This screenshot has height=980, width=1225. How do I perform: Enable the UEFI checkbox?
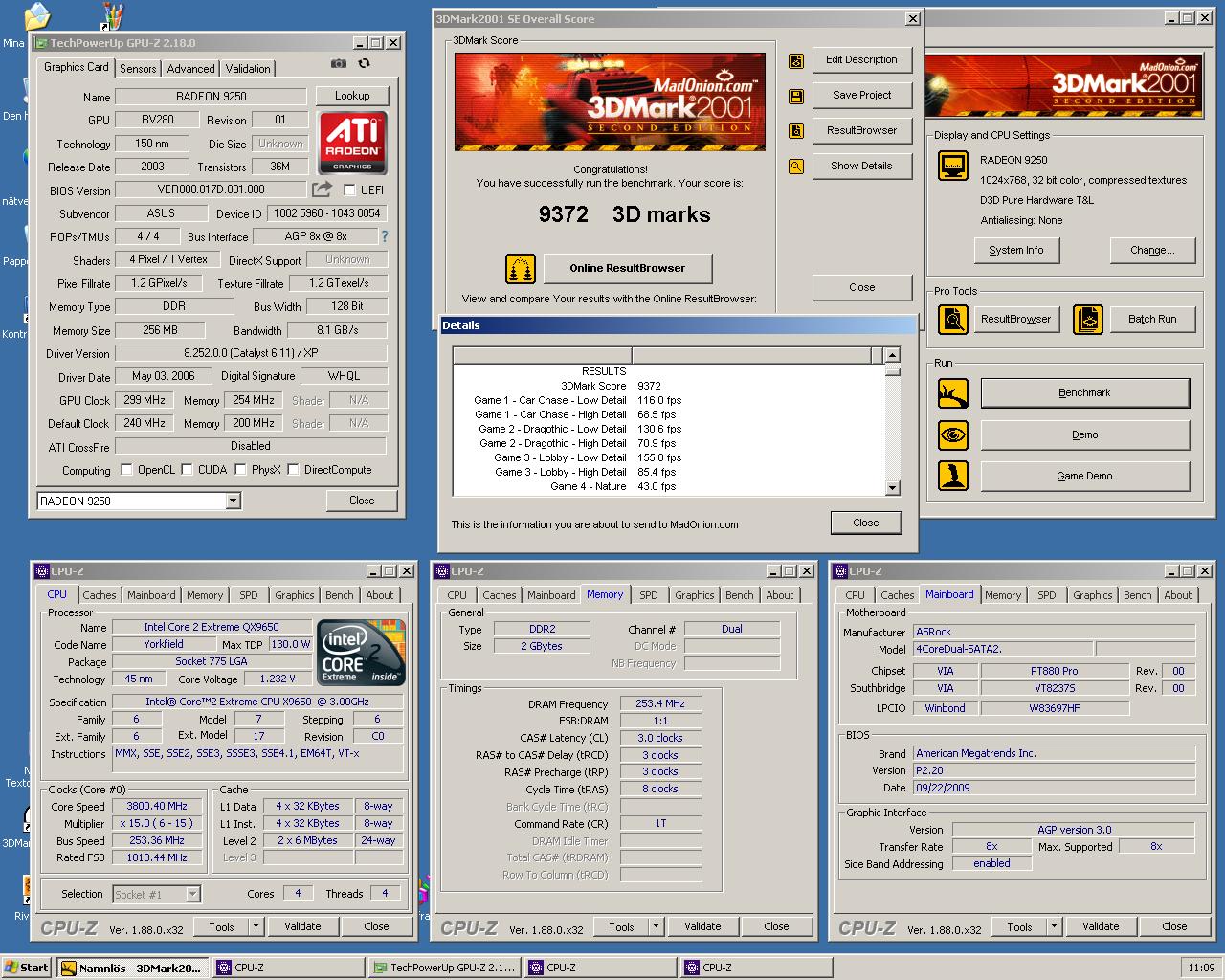click(349, 190)
